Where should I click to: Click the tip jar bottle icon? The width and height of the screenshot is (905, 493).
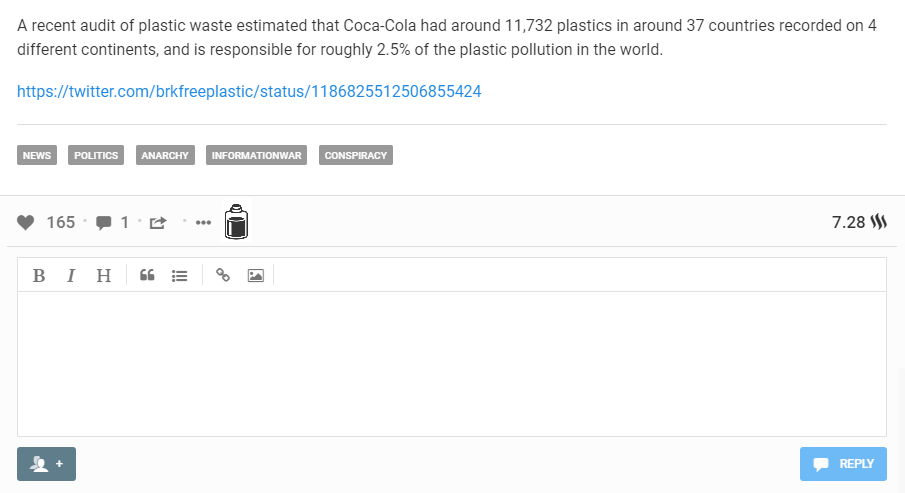pyautogui.click(x=236, y=222)
